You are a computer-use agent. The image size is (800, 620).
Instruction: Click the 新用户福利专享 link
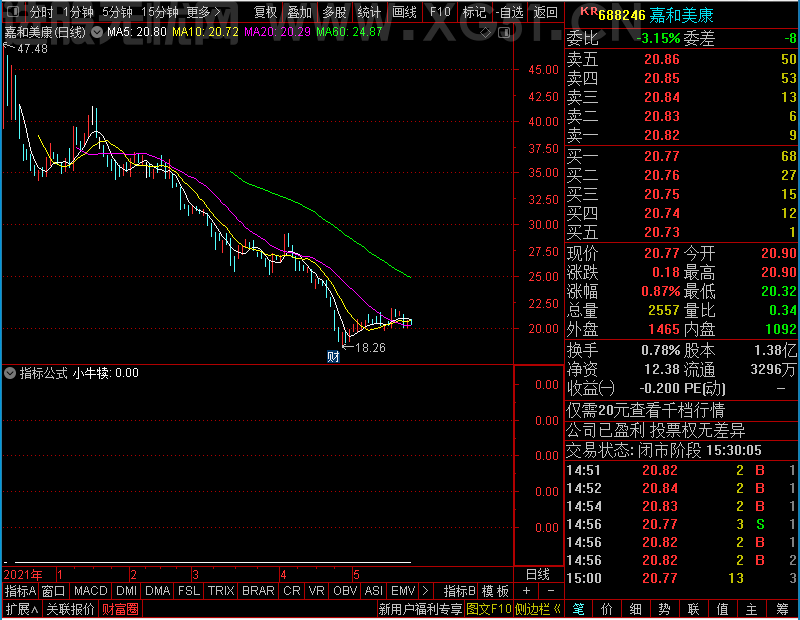click(x=420, y=609)
